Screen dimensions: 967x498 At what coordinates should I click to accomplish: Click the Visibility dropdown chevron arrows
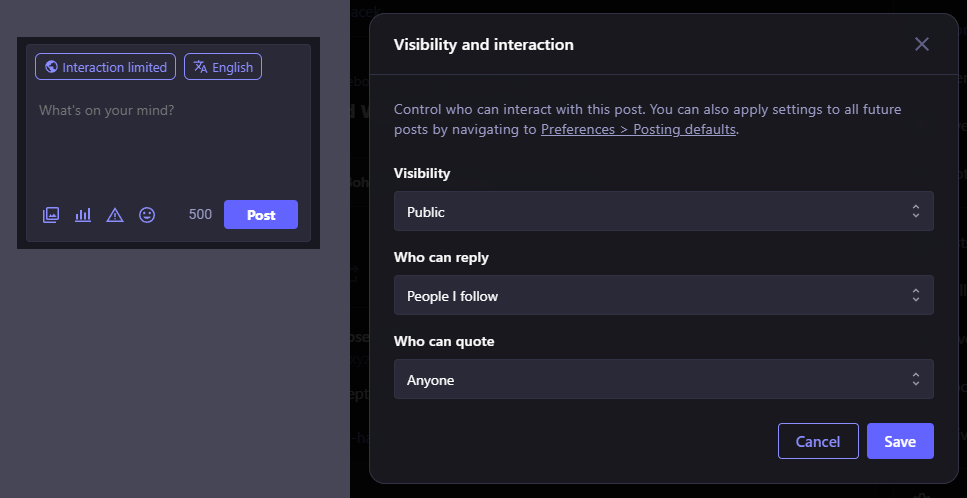915,212
